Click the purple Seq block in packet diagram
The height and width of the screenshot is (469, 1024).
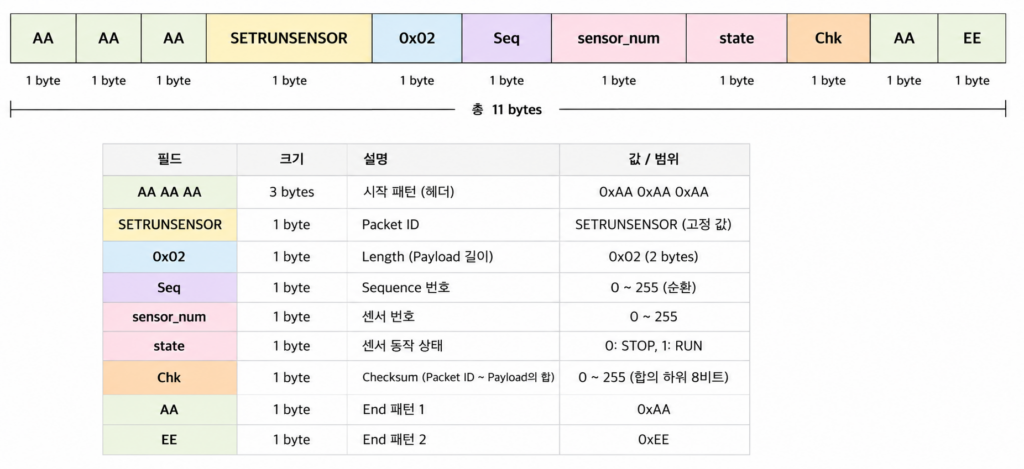click(507, 38)
